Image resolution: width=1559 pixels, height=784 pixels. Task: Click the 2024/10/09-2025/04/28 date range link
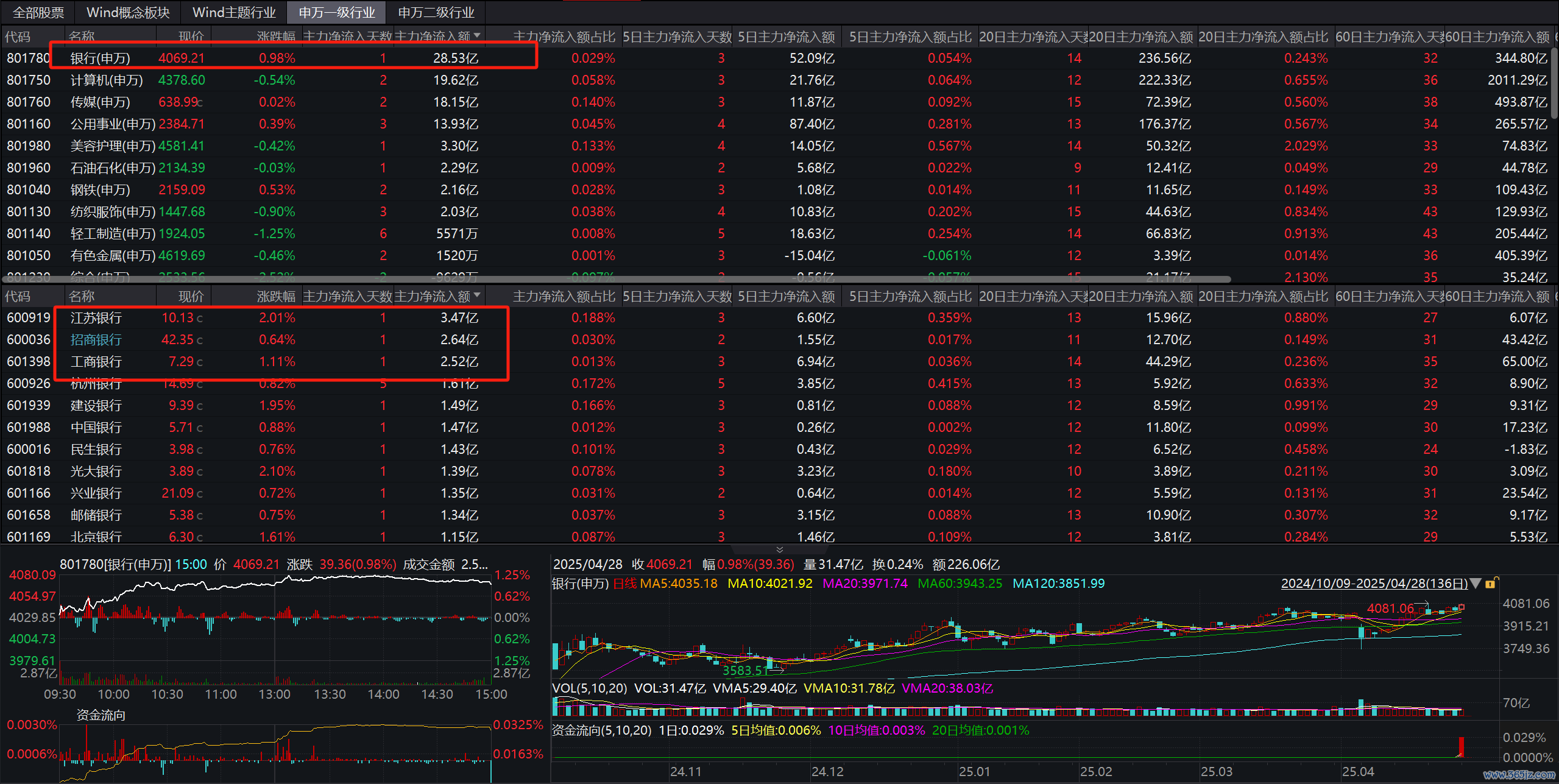pos(1374,584)
